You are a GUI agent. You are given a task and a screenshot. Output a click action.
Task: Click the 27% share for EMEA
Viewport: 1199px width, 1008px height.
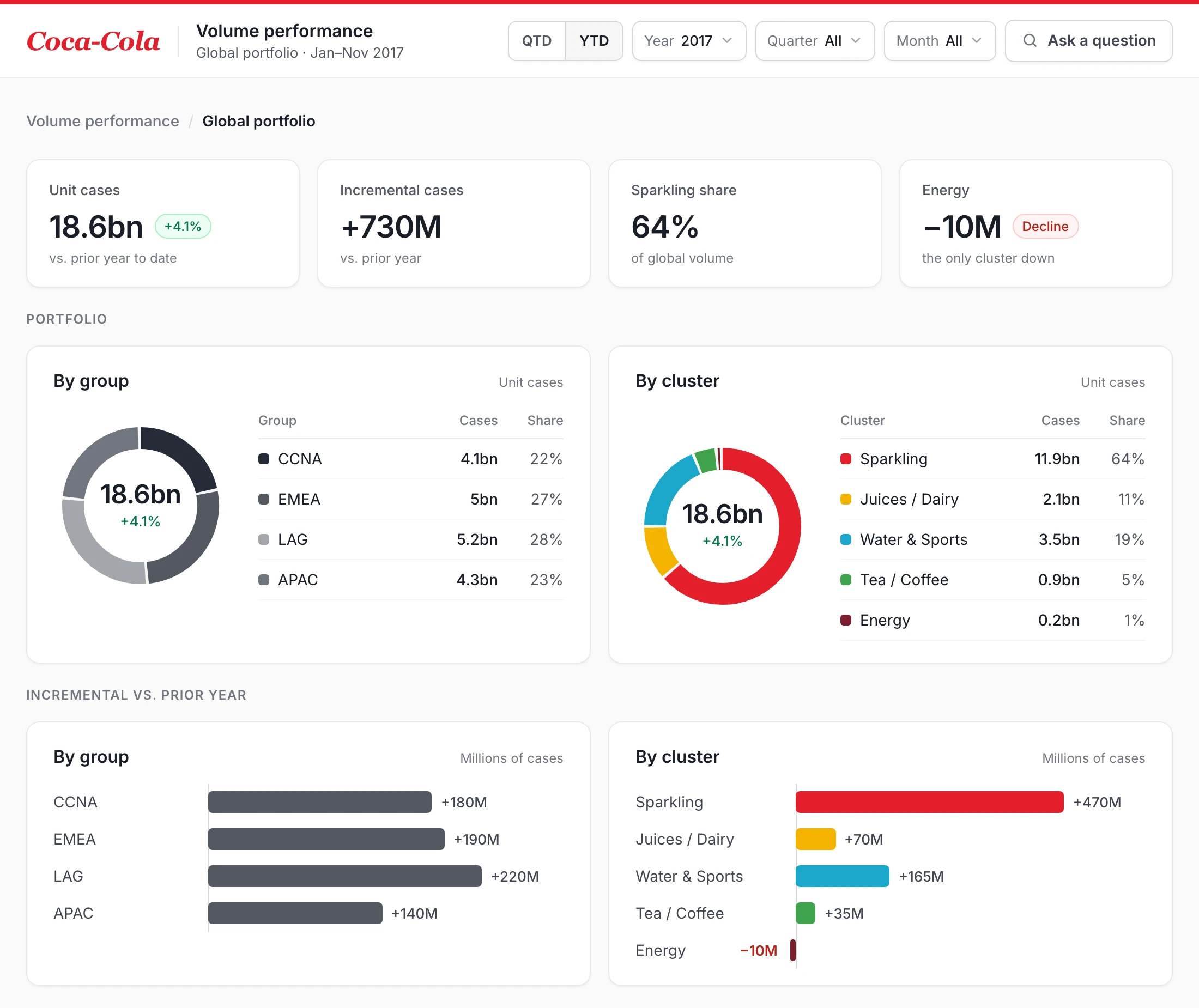point(546,499)
